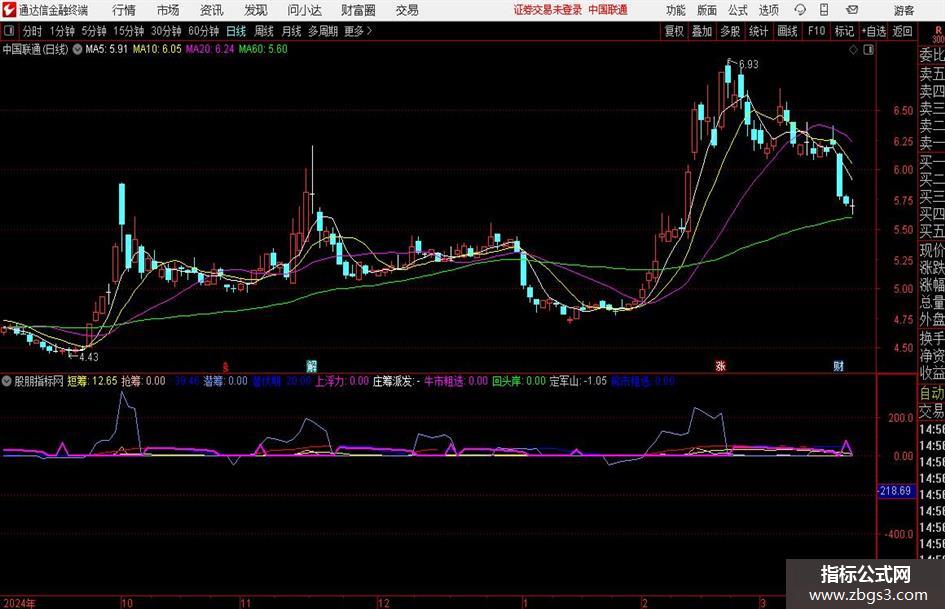The image size is (945, 609).
Task: Open the 功能 menu
Action: pyautogui.click(x=676, y=10)
